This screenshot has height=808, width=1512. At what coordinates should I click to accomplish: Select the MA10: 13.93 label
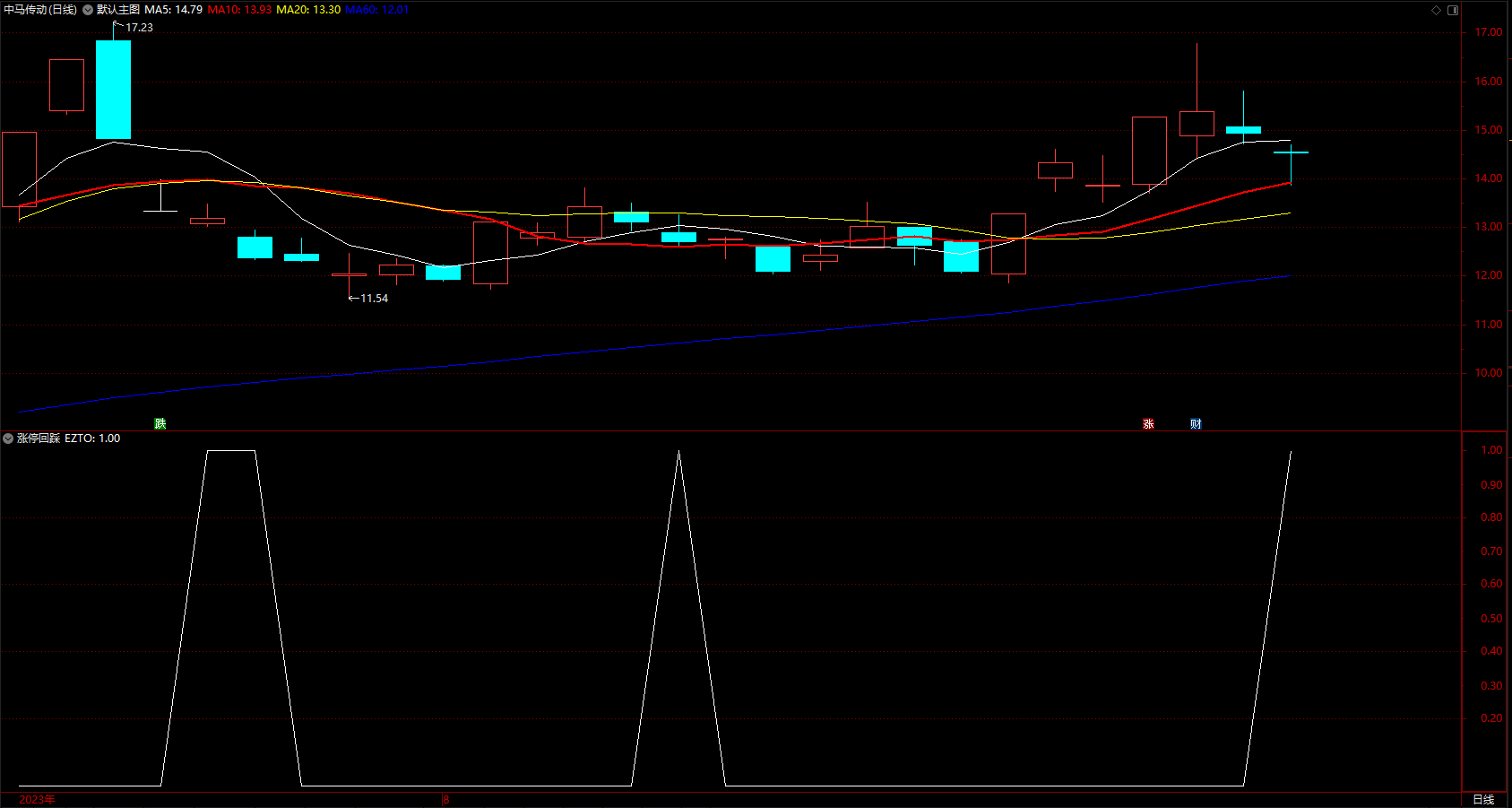[x=239, y=10]
